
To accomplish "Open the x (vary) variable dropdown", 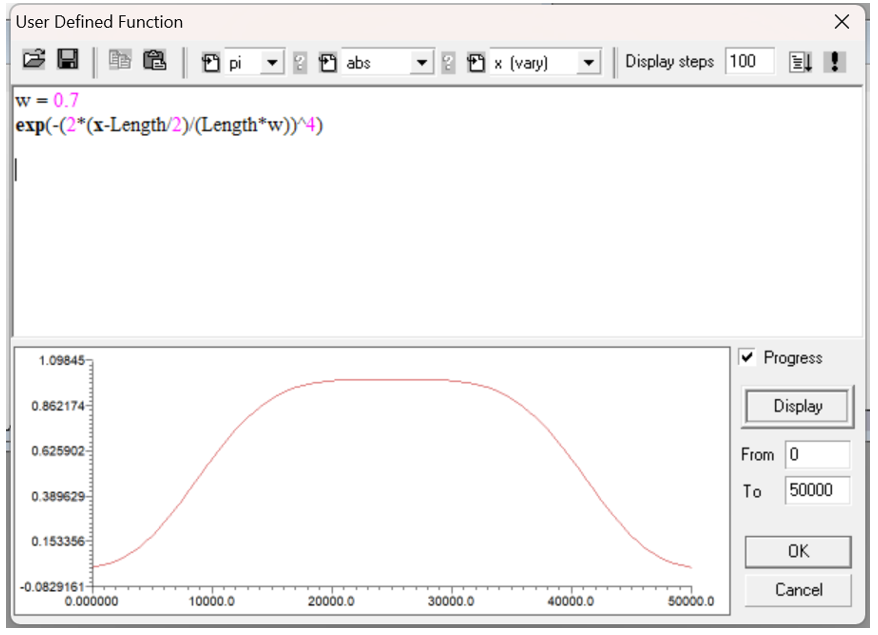I will (589, 62).
